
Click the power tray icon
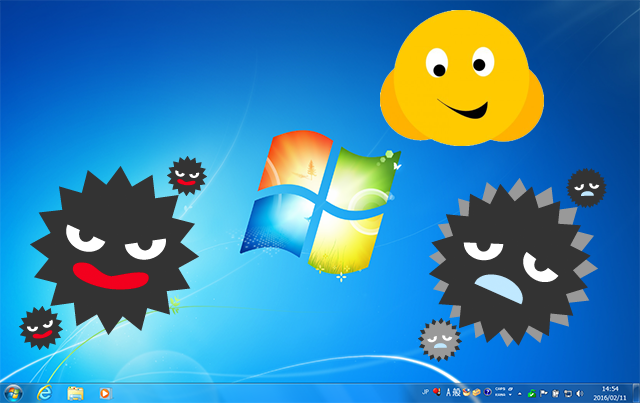point(556,394)
